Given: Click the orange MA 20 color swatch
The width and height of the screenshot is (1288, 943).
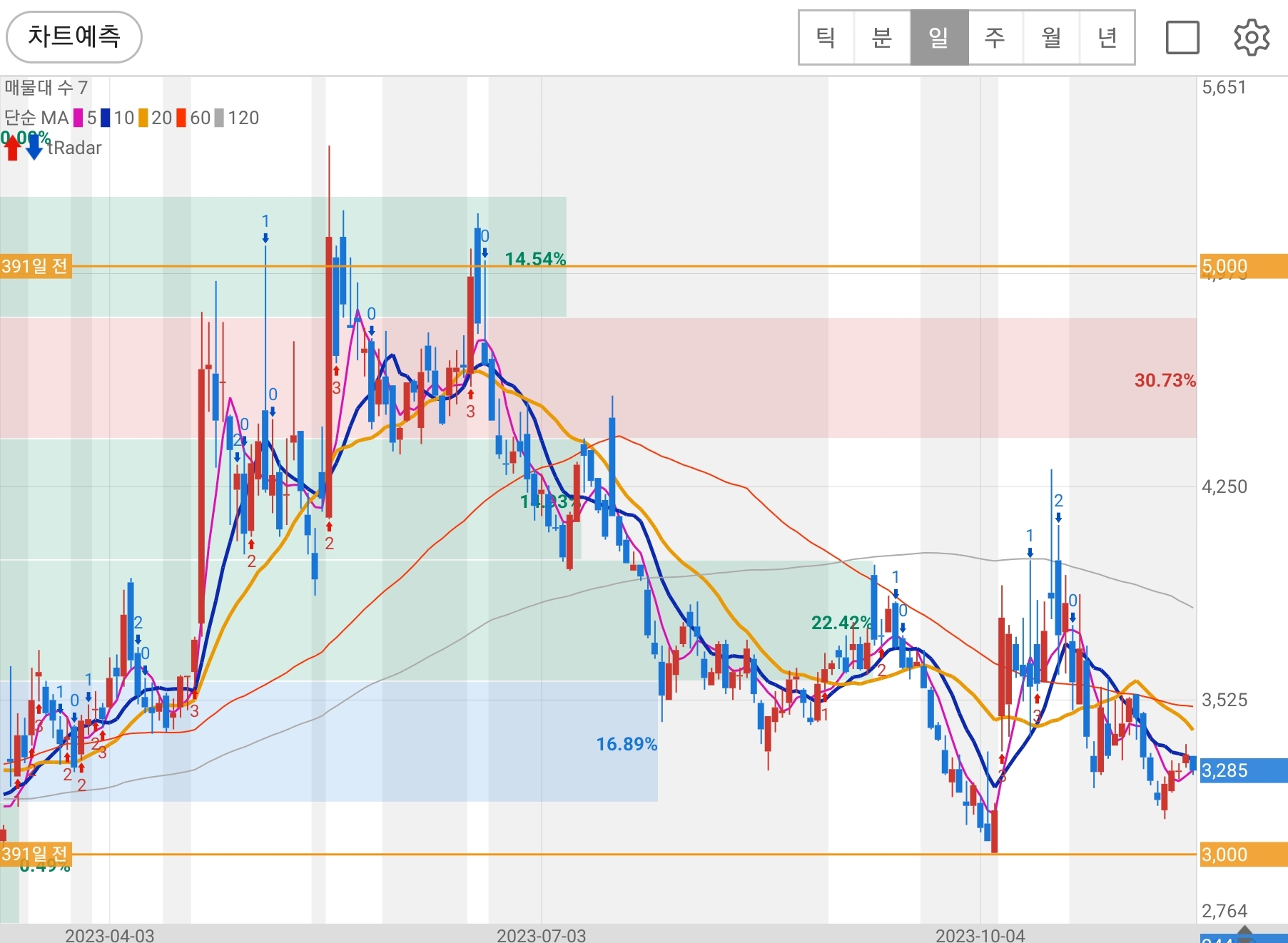Looking at the screenshot, I should tap(143, 118).
